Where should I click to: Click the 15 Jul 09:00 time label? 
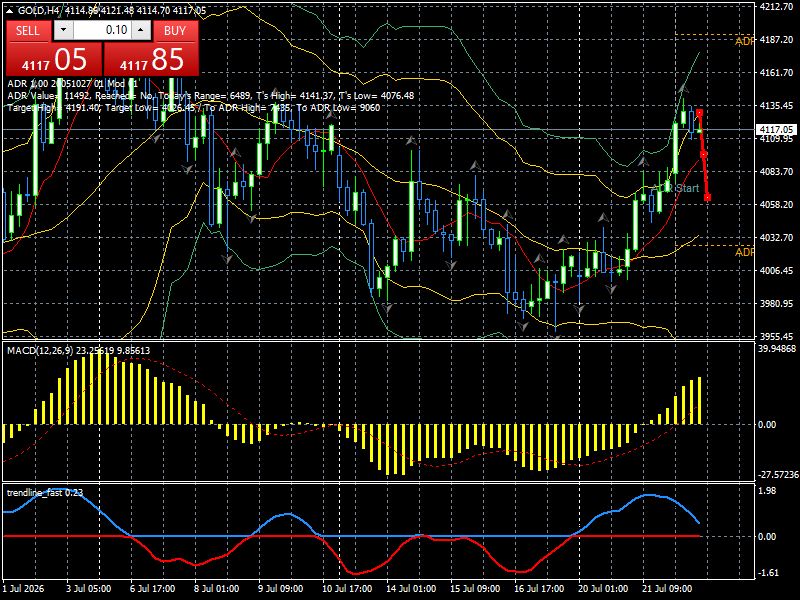[x=475, y=589]
